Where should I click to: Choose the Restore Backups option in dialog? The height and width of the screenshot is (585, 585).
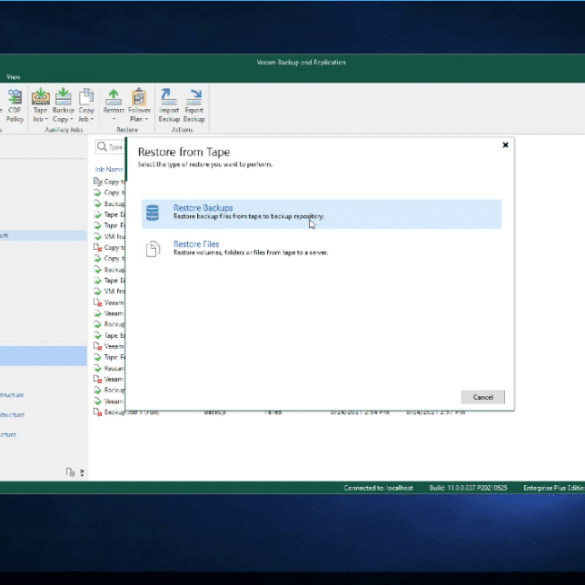(321, 214)
